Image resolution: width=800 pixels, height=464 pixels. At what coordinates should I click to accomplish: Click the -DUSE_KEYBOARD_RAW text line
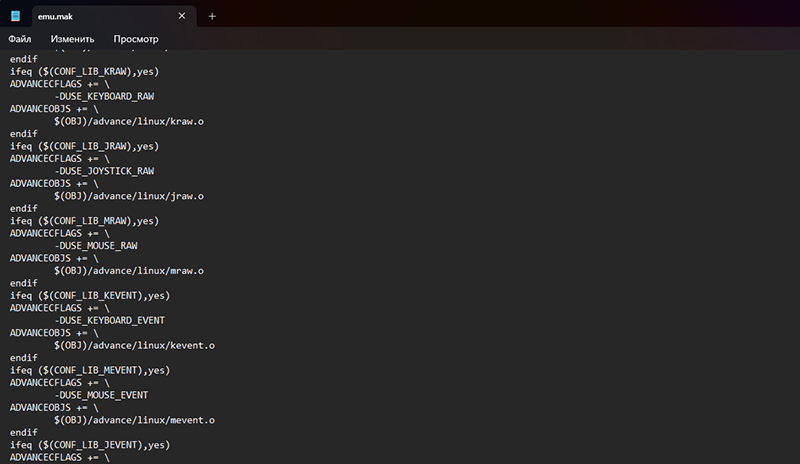[104, 96]
